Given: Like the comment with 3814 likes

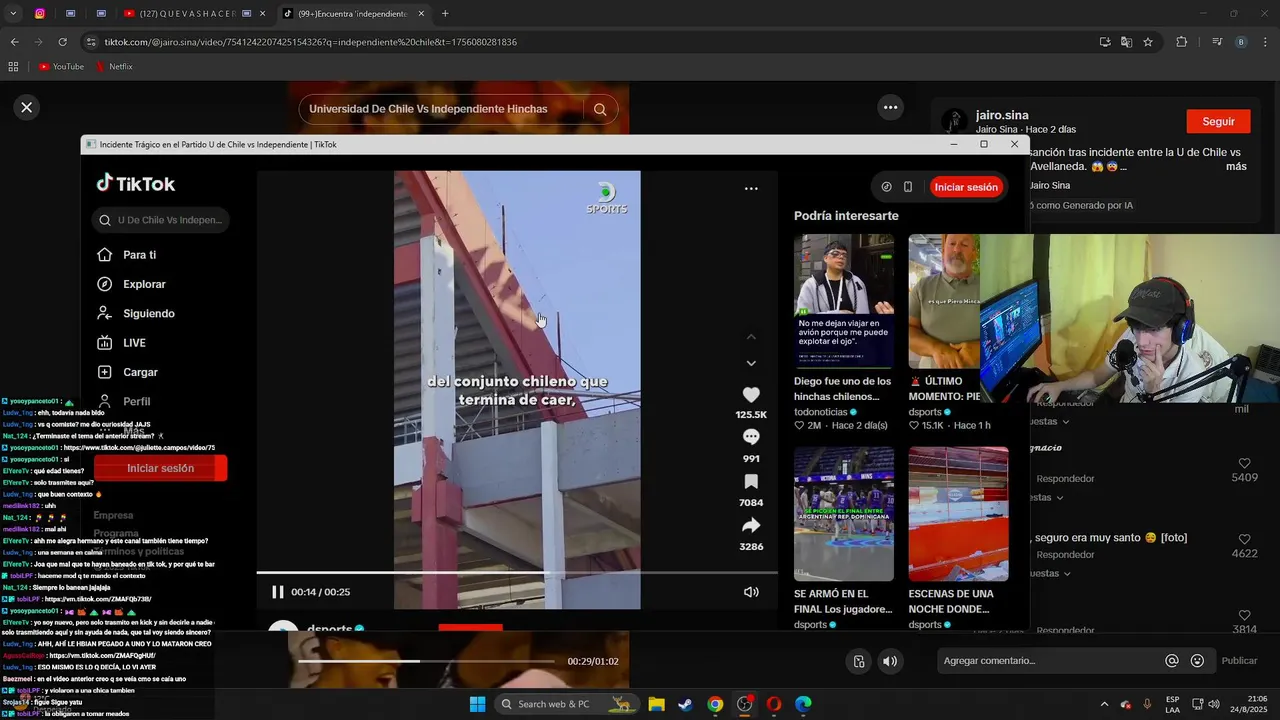Looking at the screenshot, I should [1244, 616].
